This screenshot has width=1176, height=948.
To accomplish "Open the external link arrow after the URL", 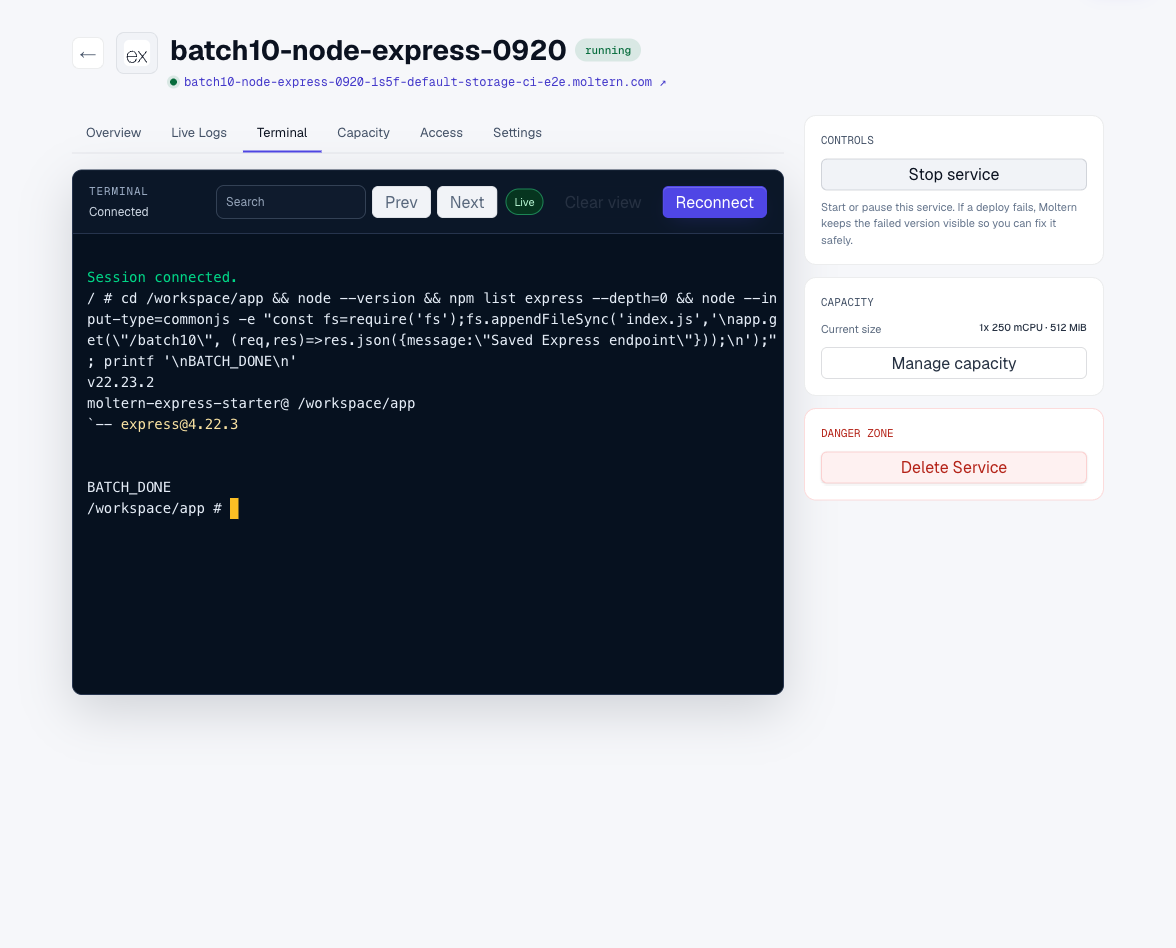I will tap(663, 82).
